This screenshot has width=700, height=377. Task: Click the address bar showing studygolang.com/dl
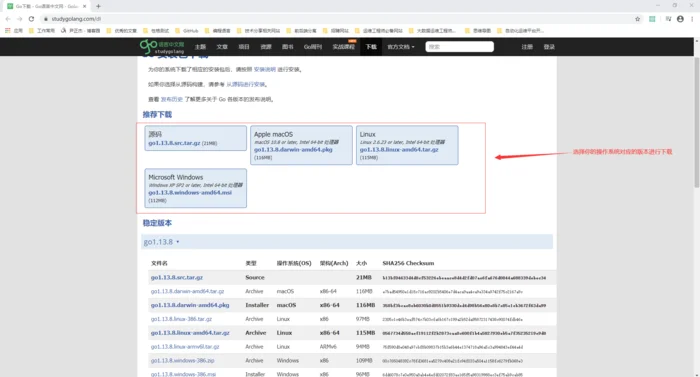(x=335, y=19)
